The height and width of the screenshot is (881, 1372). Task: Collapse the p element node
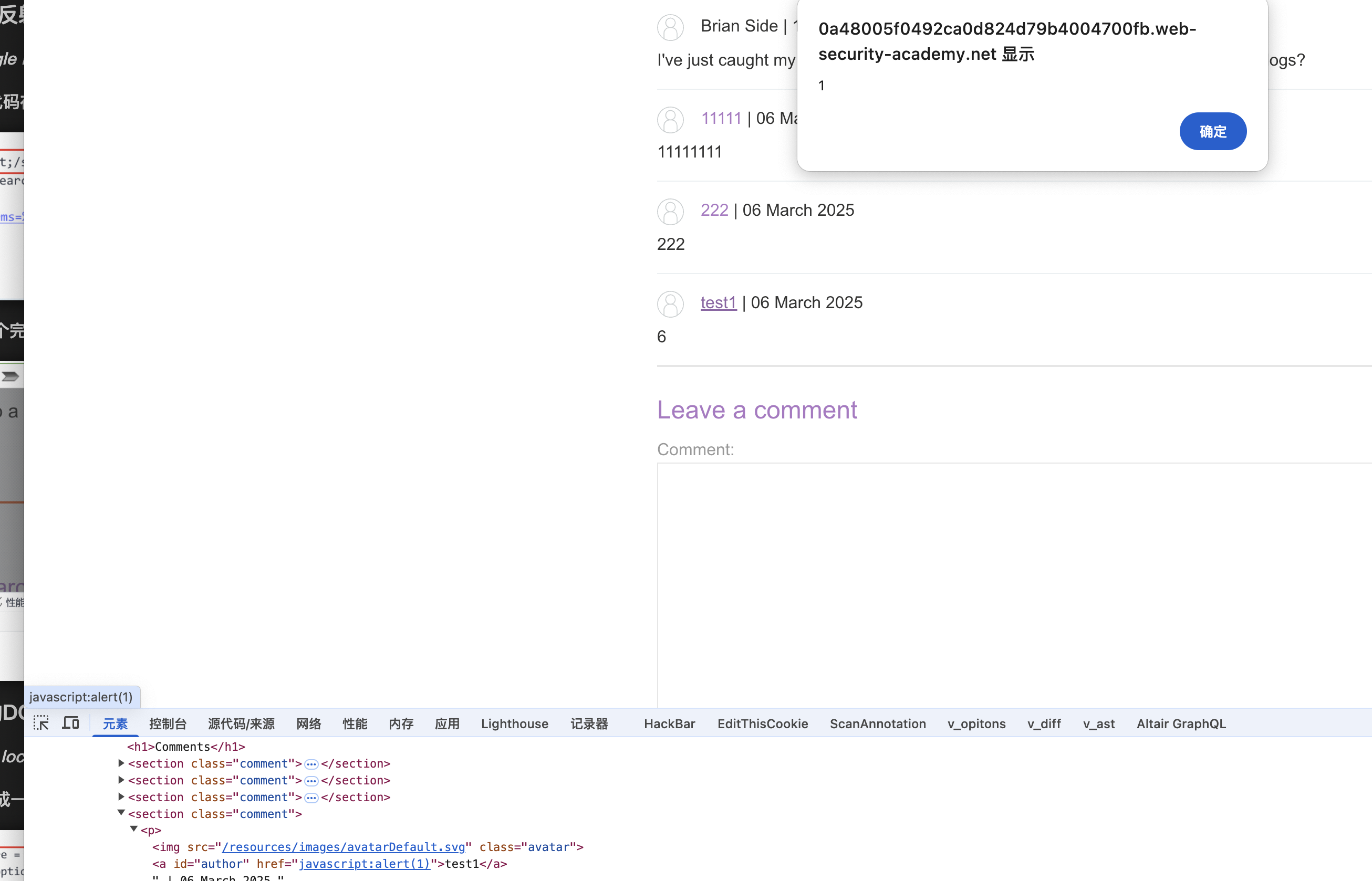point(134,830)
